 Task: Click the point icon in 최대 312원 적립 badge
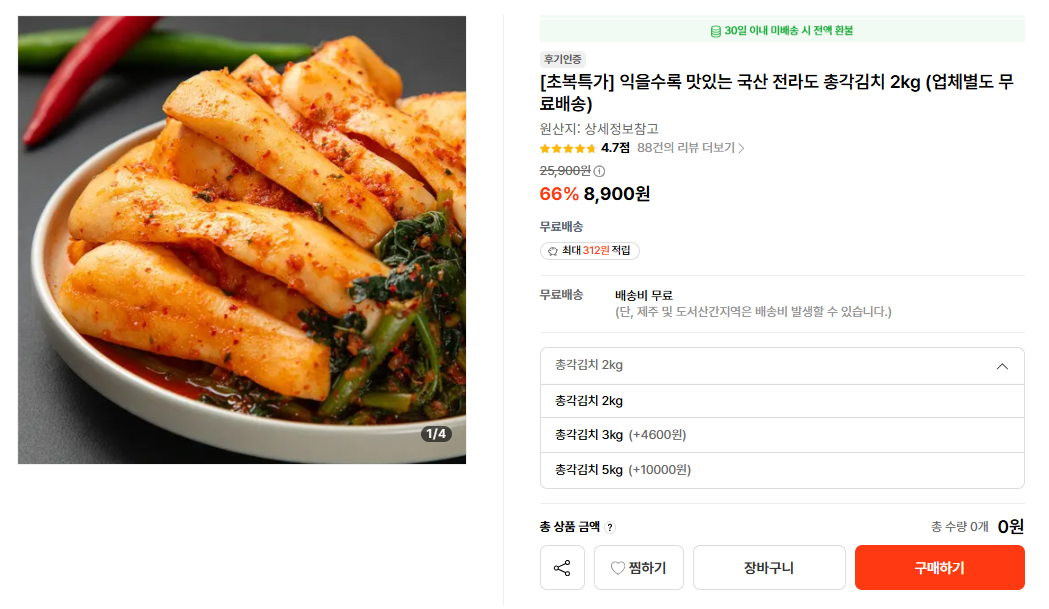pos(553,251)
